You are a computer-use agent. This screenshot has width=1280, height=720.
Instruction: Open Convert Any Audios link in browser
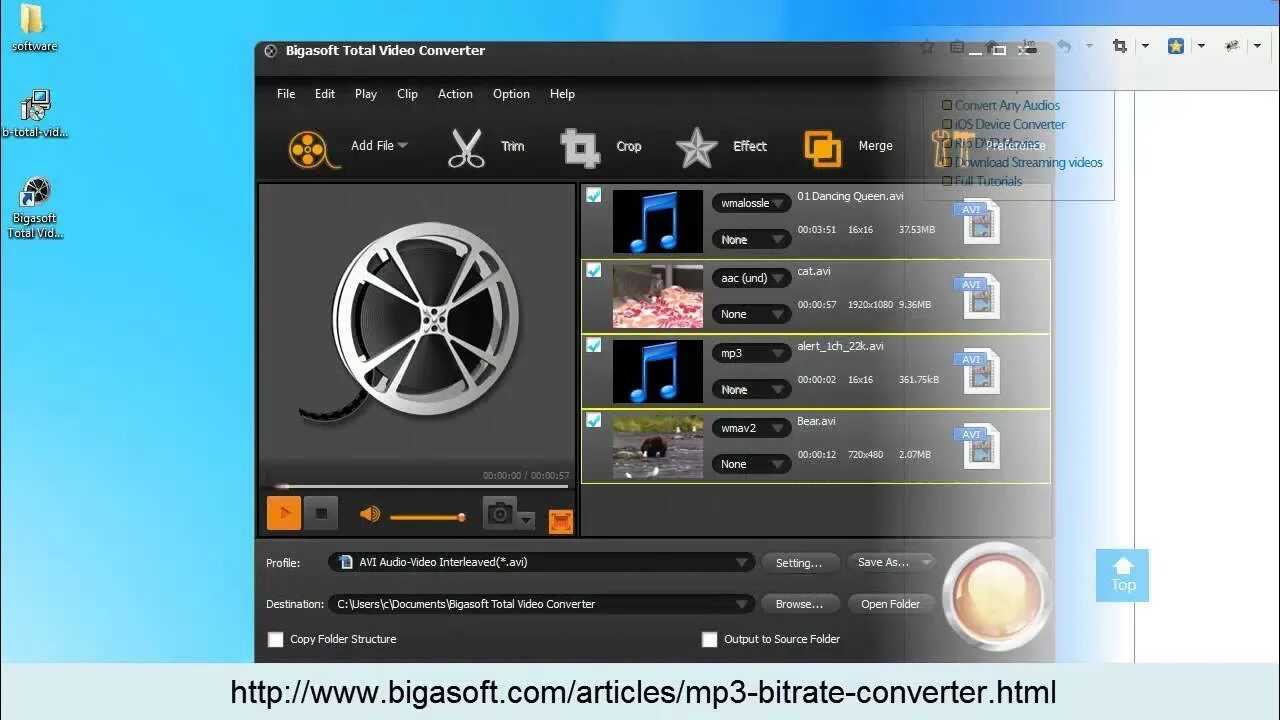click(1007, 105)
